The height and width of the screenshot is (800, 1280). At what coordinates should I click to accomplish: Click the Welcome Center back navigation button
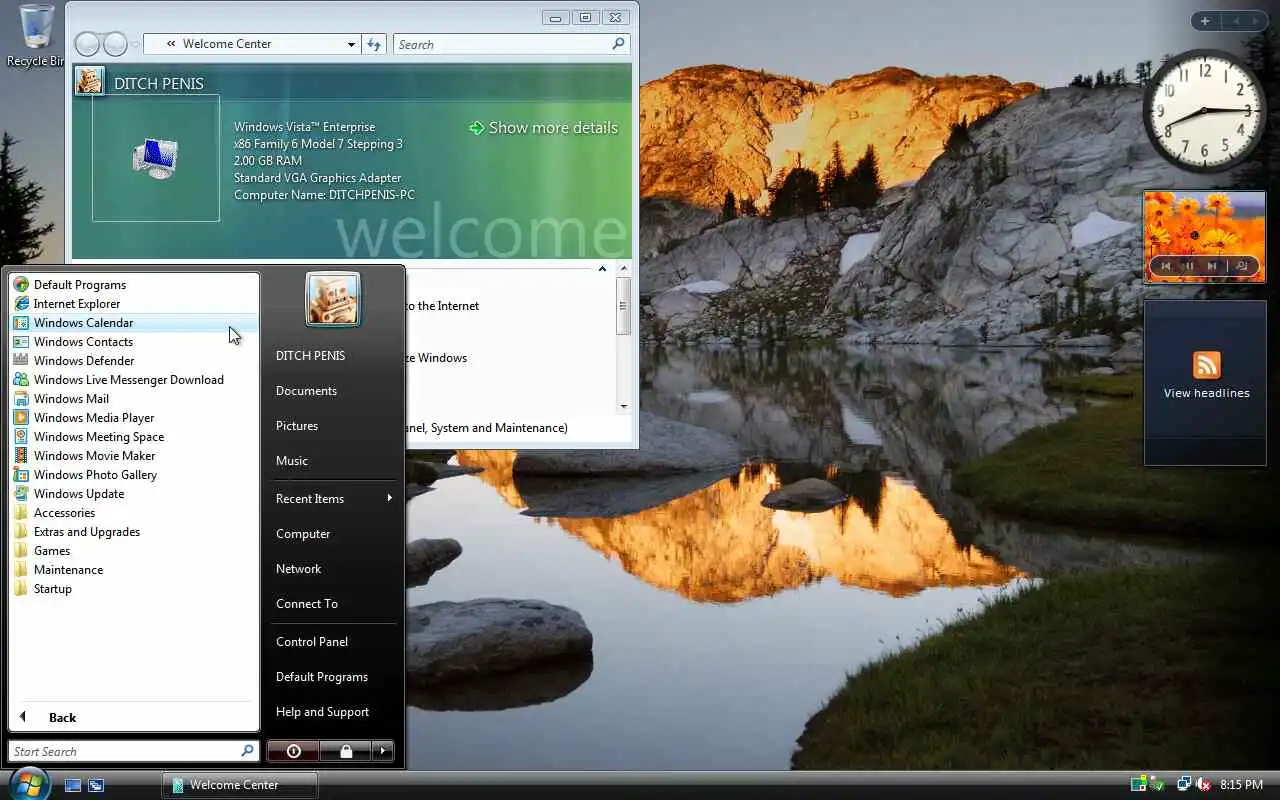tap(87, 44)
